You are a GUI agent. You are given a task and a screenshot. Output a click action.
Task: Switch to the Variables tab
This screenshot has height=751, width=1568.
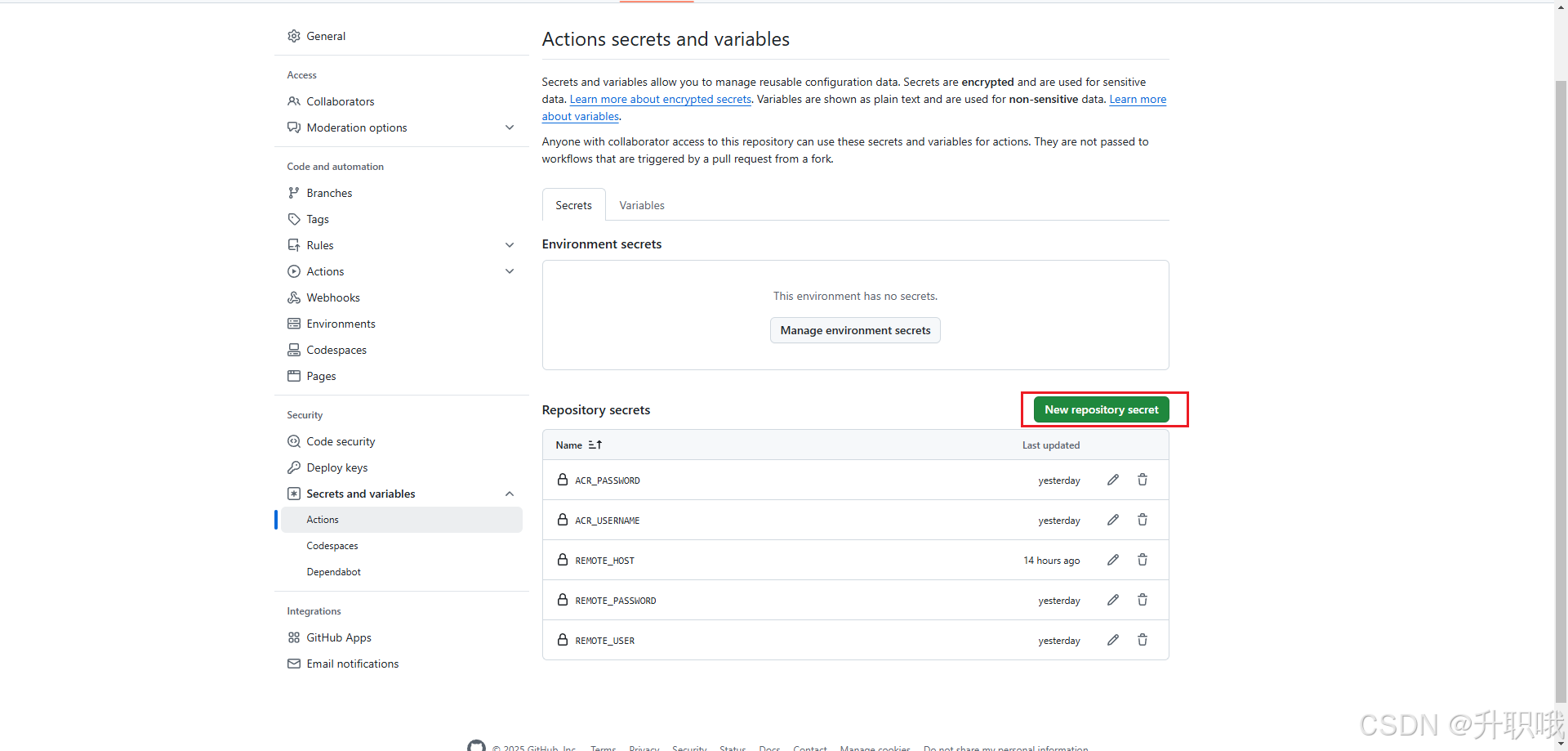click(x=642, y=205)
